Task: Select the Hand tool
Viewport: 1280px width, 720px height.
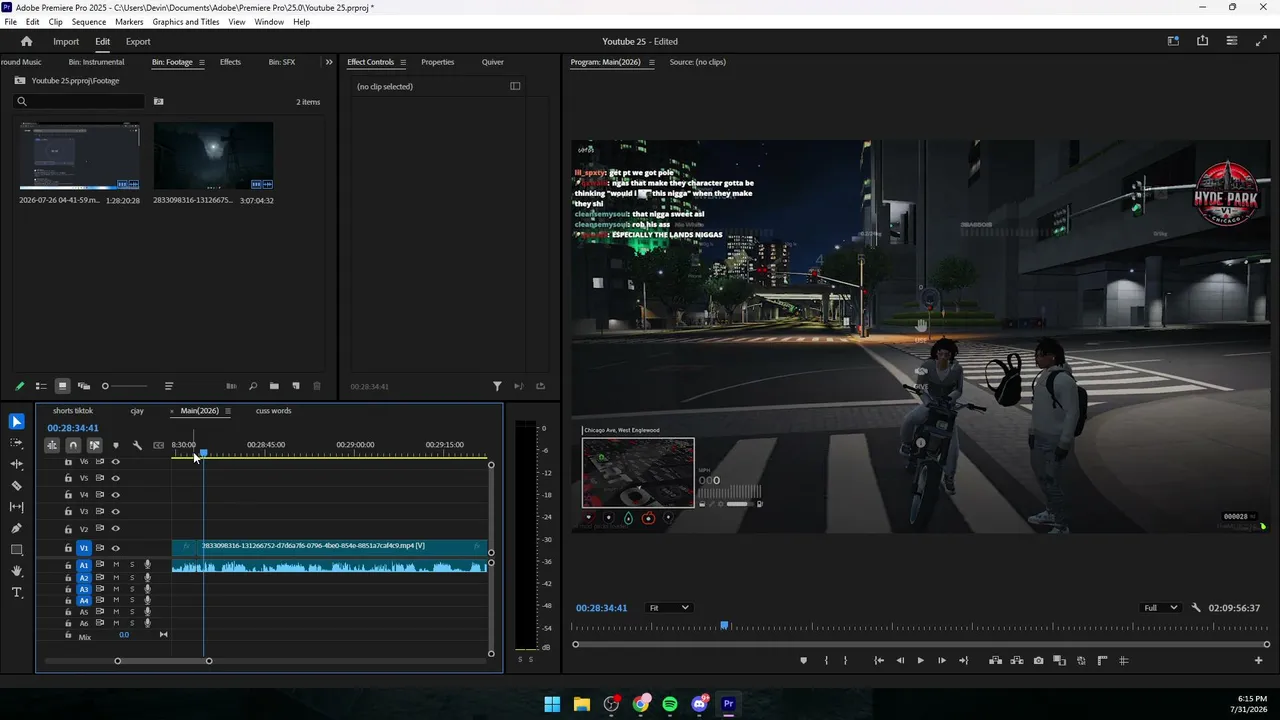Action: pos(16,571)
